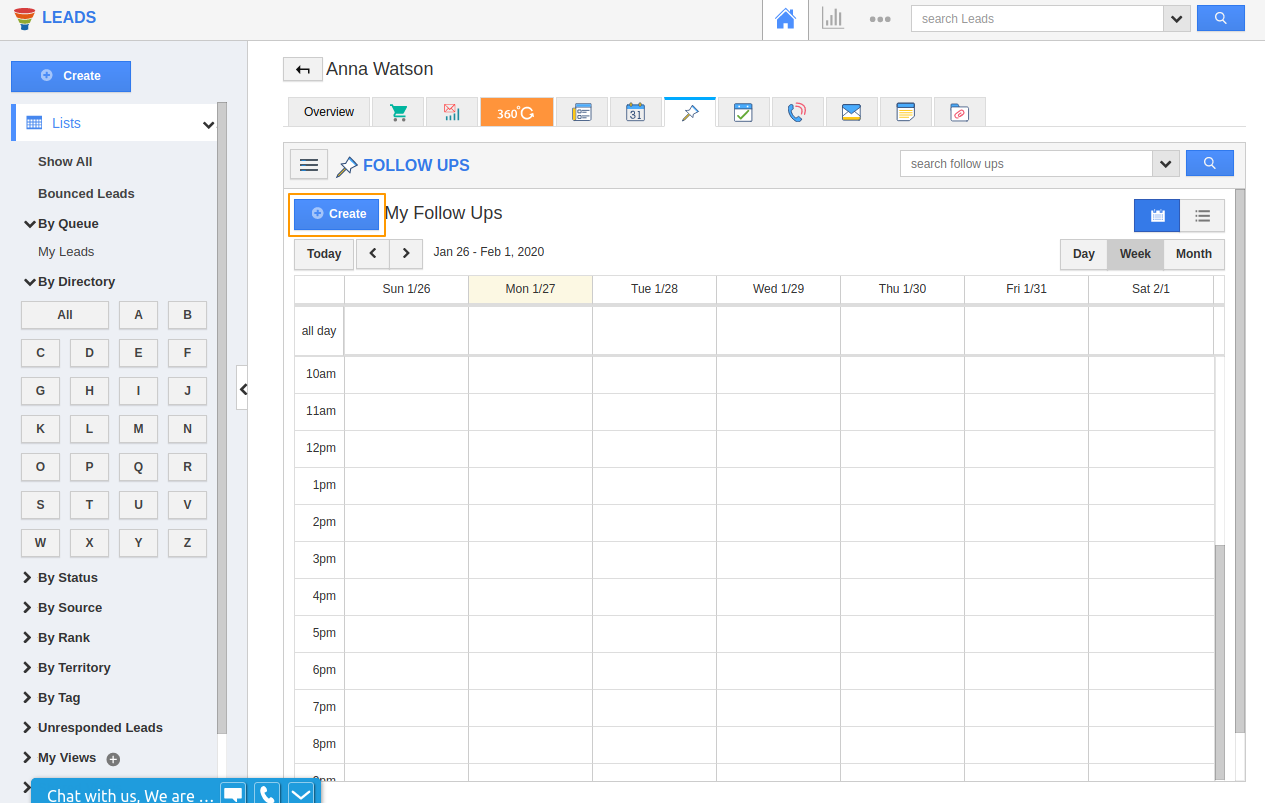Filter directory by letter Z
This screenshot has height=803, width=1265.
pos(187,543)
